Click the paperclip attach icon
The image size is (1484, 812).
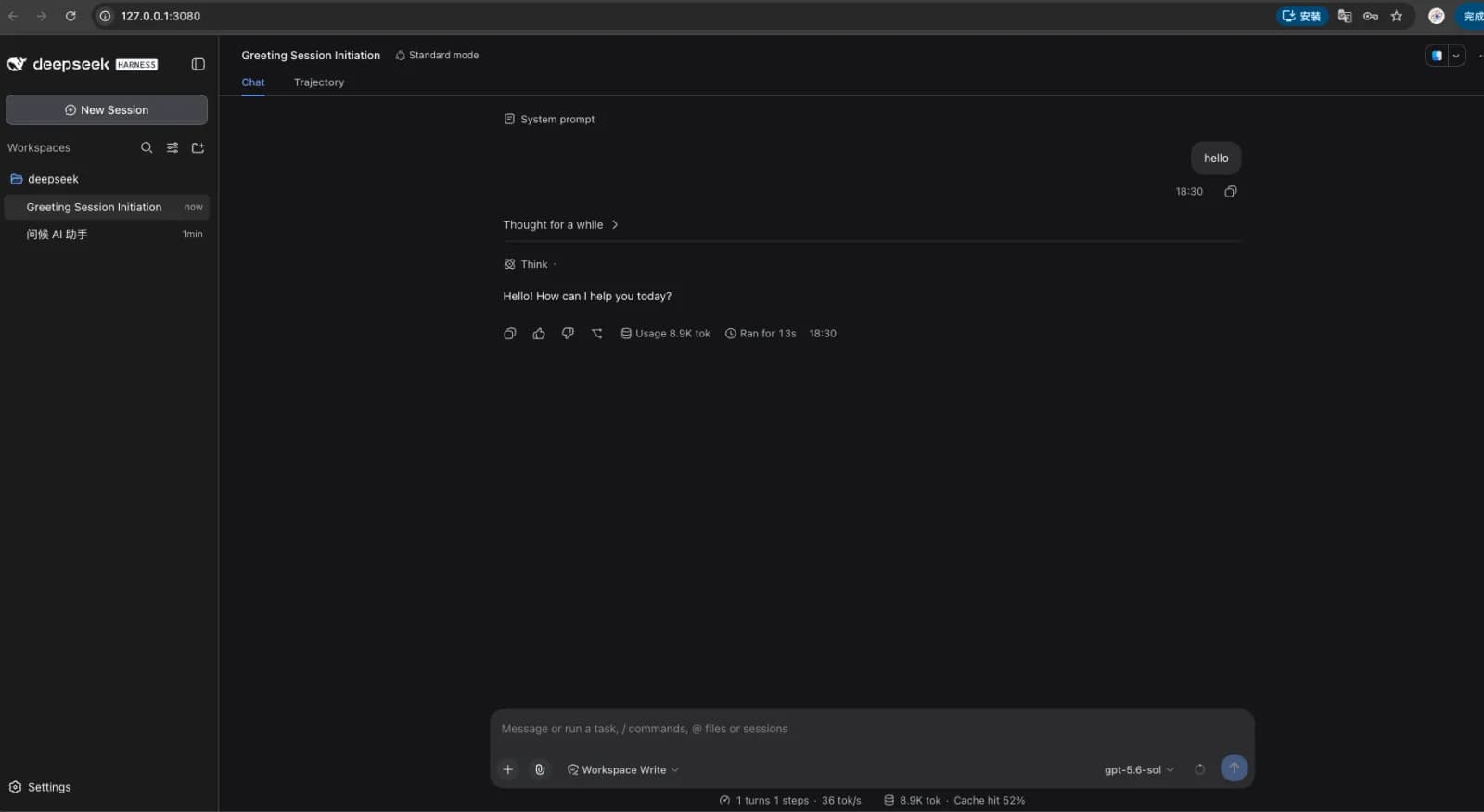tap(540, 769)
